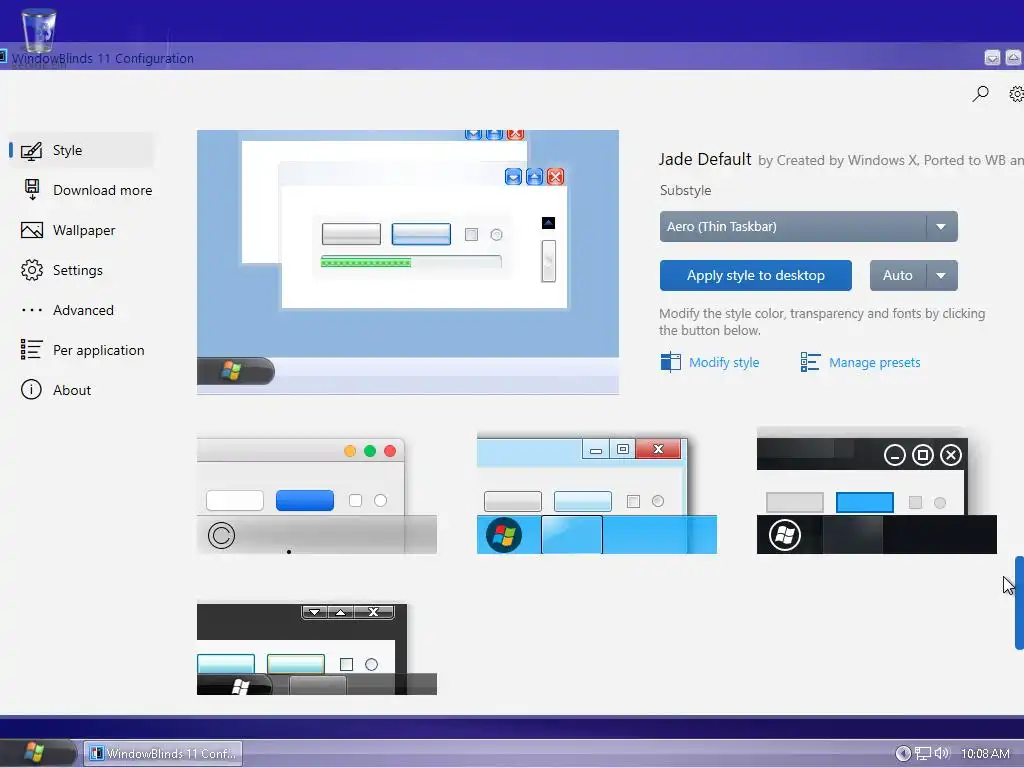Image resolution: width=1024 pixels, height=768 pixels.
Task: Click the About info icon
Action: point(31,390)
